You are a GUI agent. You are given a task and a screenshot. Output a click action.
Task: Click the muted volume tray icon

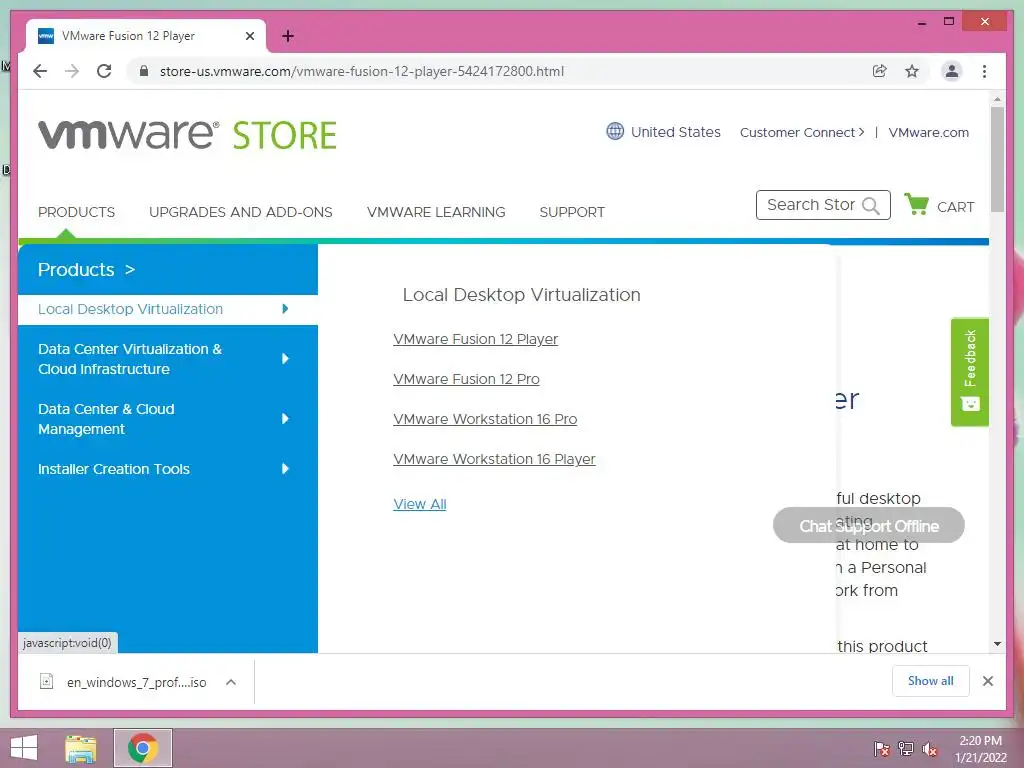click(x=930, y=749)
